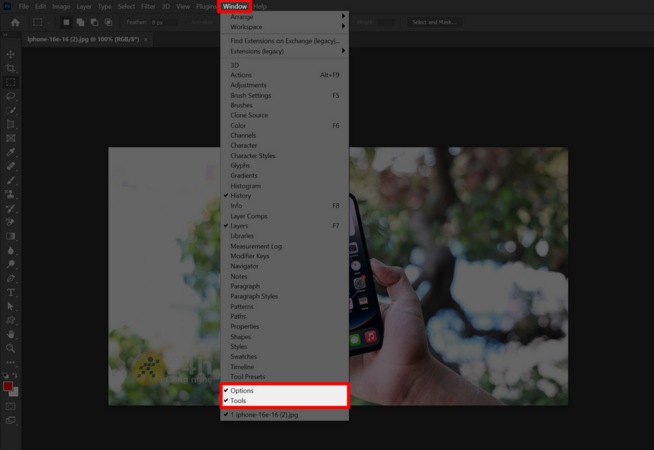Select the Lasso tool

tap(11, 97)
